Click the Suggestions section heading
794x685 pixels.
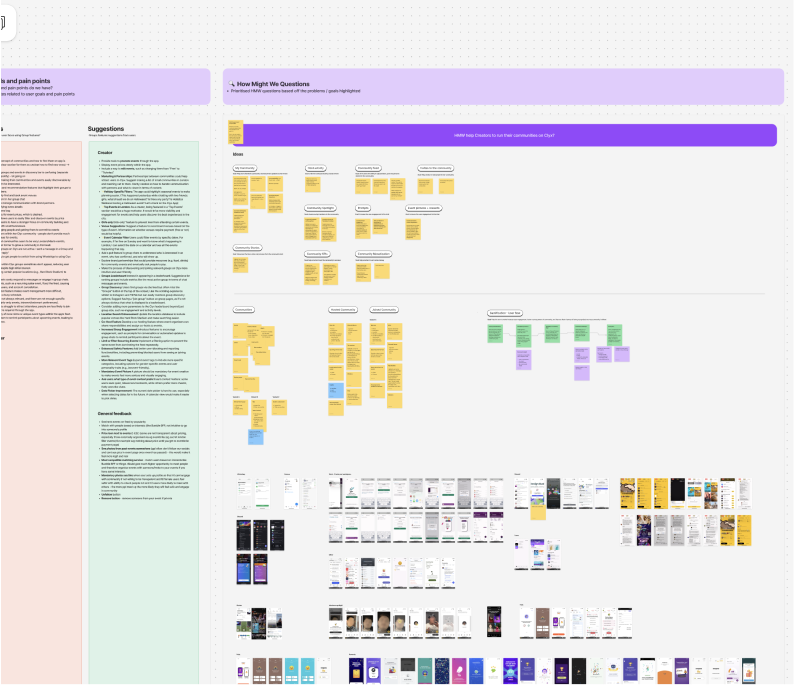pyautogui.click(x=106, y=129)
